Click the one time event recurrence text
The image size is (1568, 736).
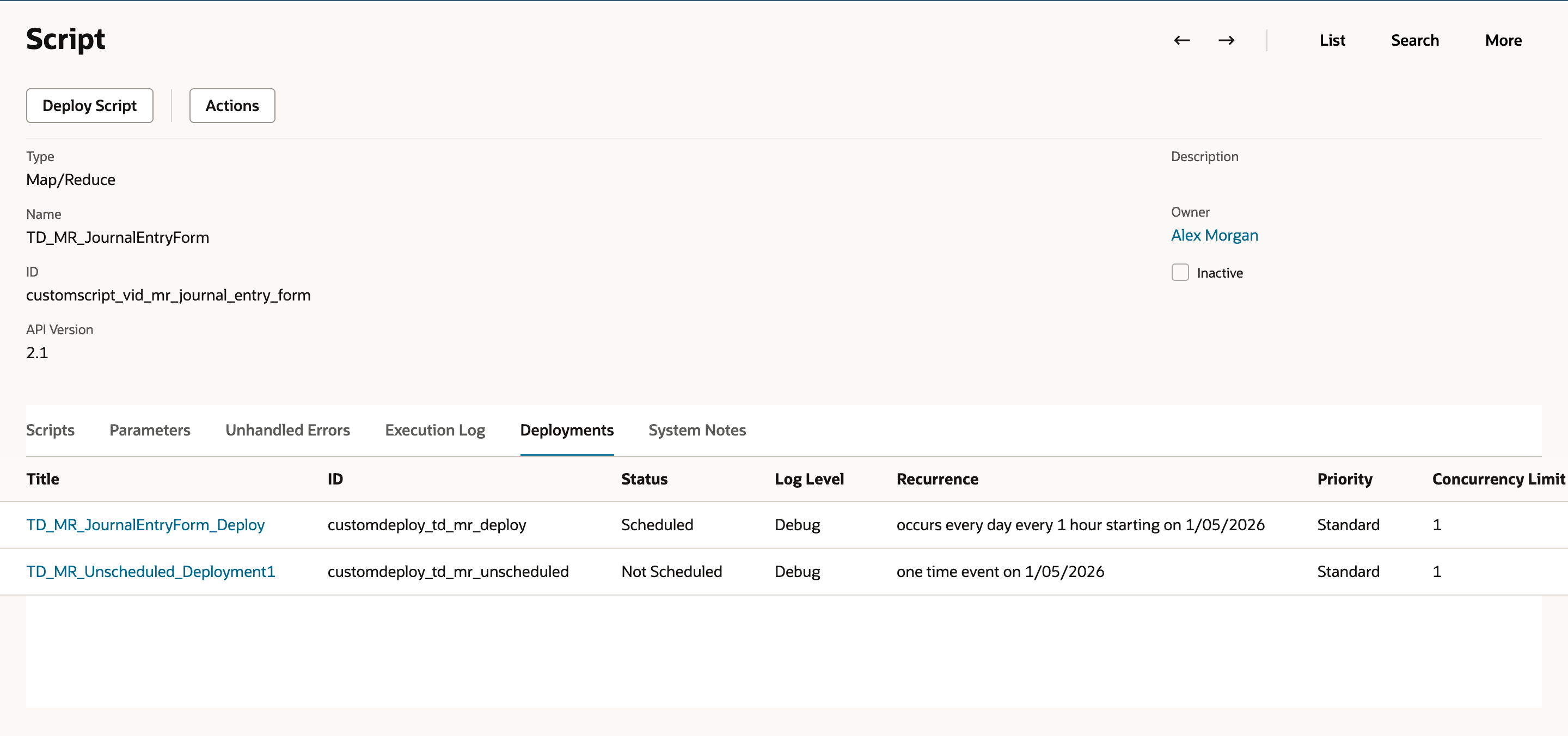(x=1000, y=572)
